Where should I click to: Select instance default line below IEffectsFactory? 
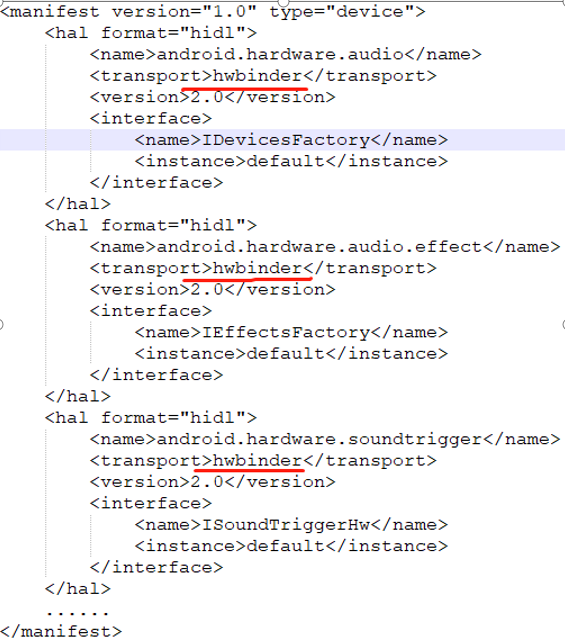click(x=291, y=354)
